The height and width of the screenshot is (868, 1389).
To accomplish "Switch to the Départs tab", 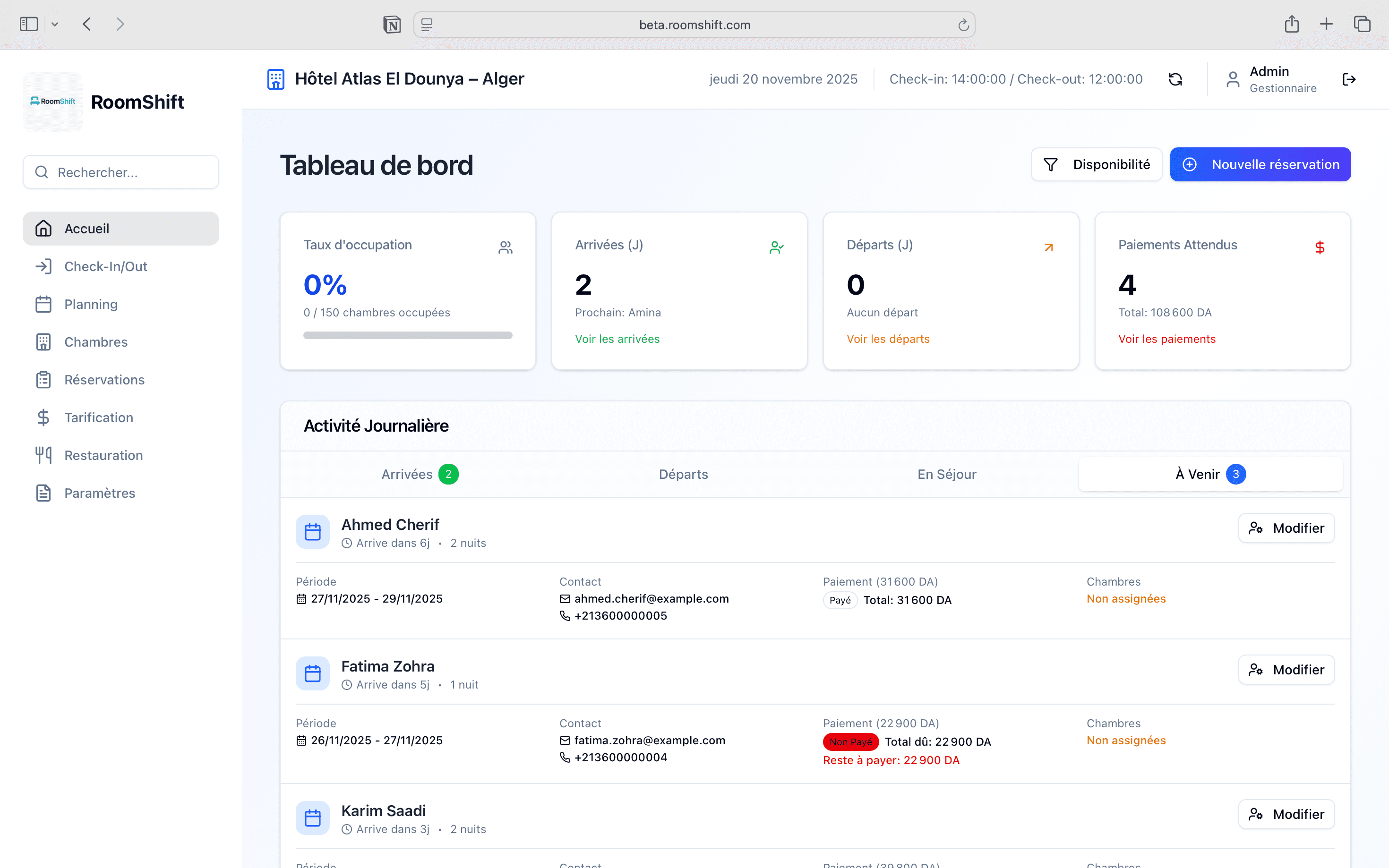I will 683,474.
